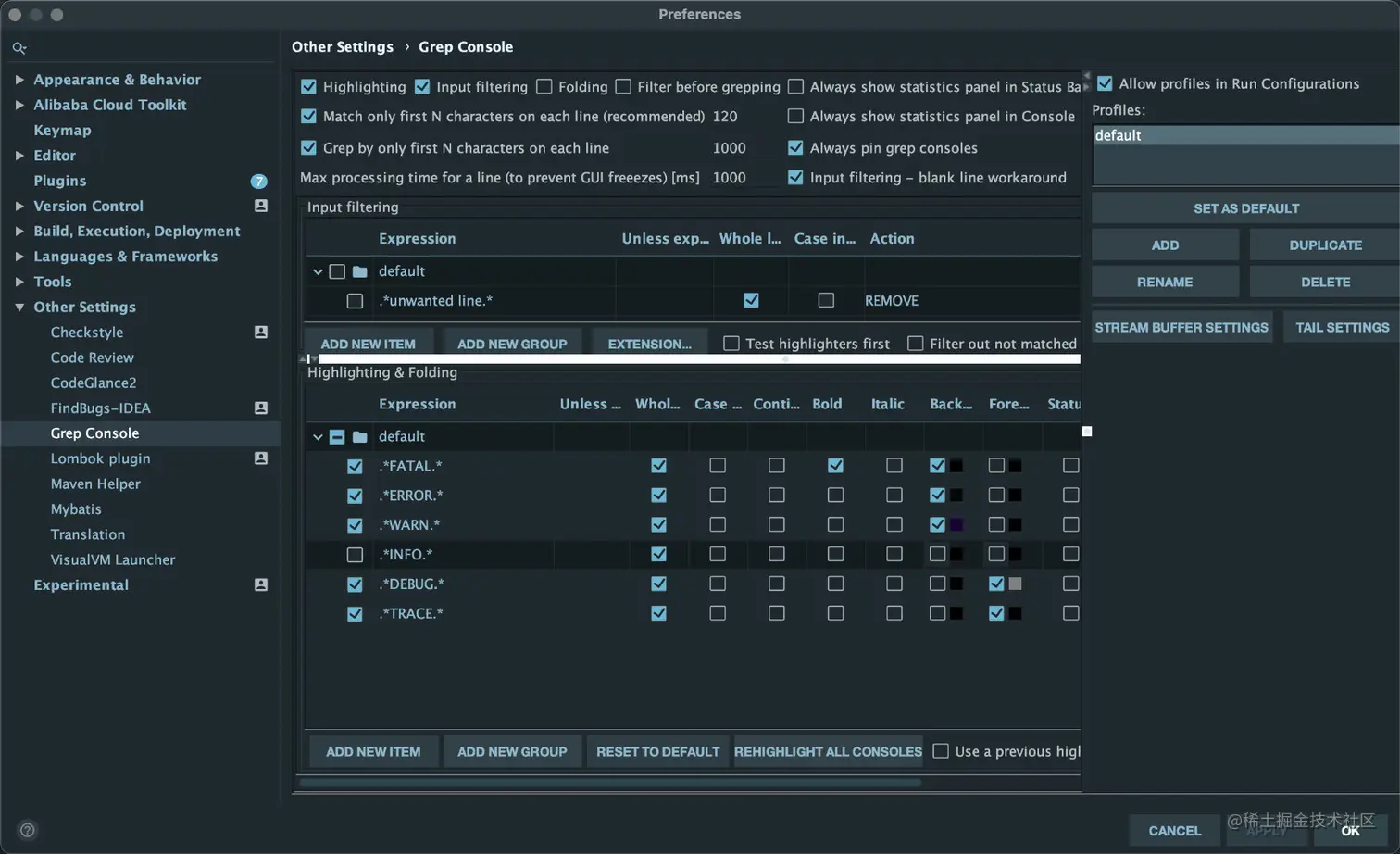The image size is (1400, 854).
Task: Click the Max processing time value 1000
Action: click(x=729, y=178)
